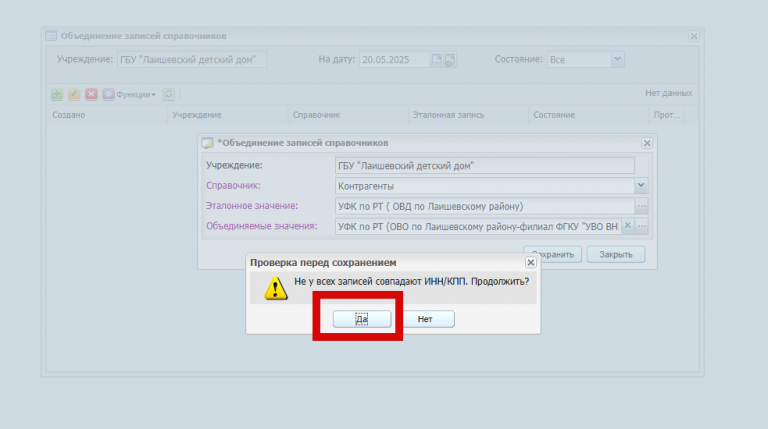Clear the Объединяемые значения field with X icon
The image size is (768, 429).
(x=627, y=226)
